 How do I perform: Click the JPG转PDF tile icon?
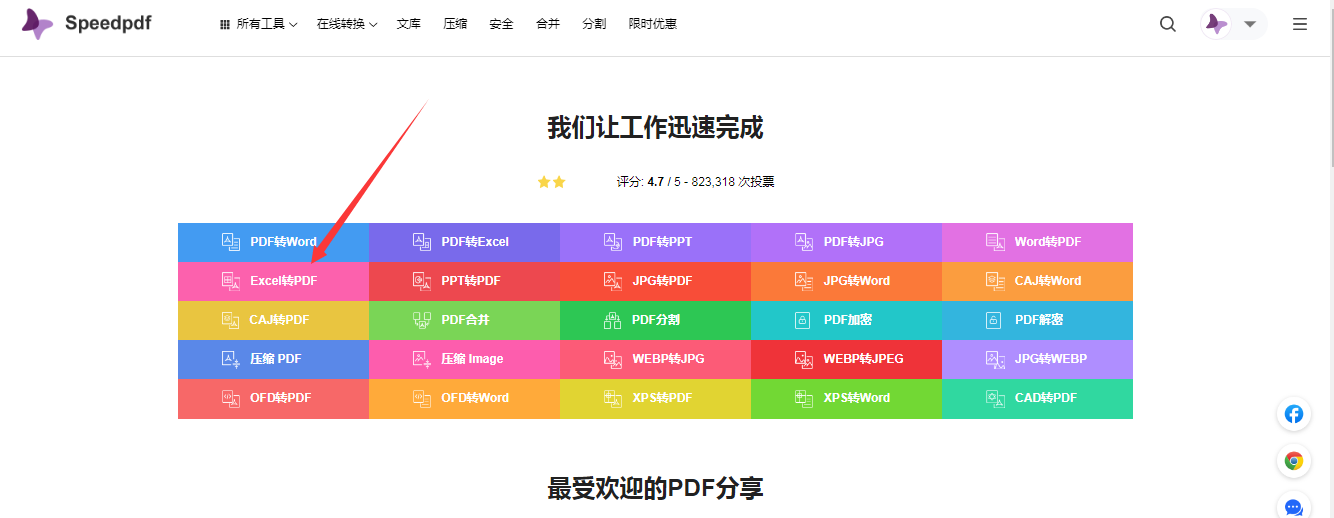[612, 281]
